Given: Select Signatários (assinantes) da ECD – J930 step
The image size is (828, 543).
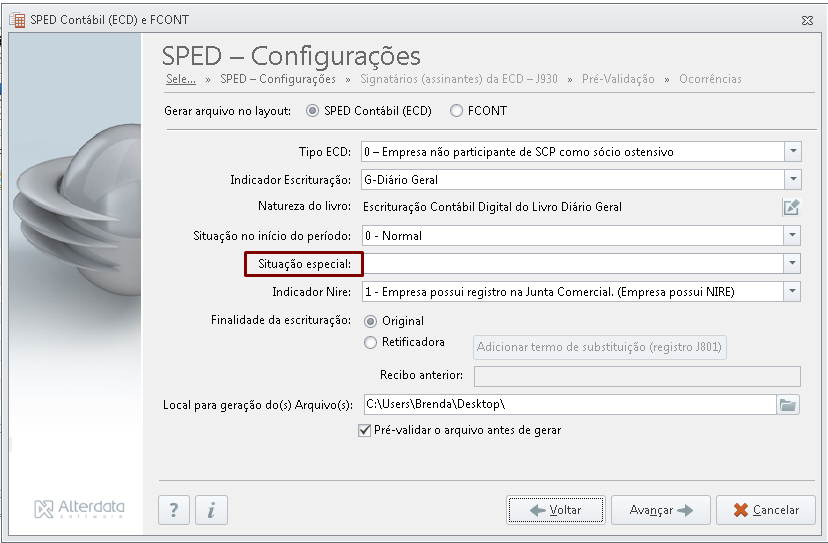Looking at the screenshot, I should click(459, 79).
